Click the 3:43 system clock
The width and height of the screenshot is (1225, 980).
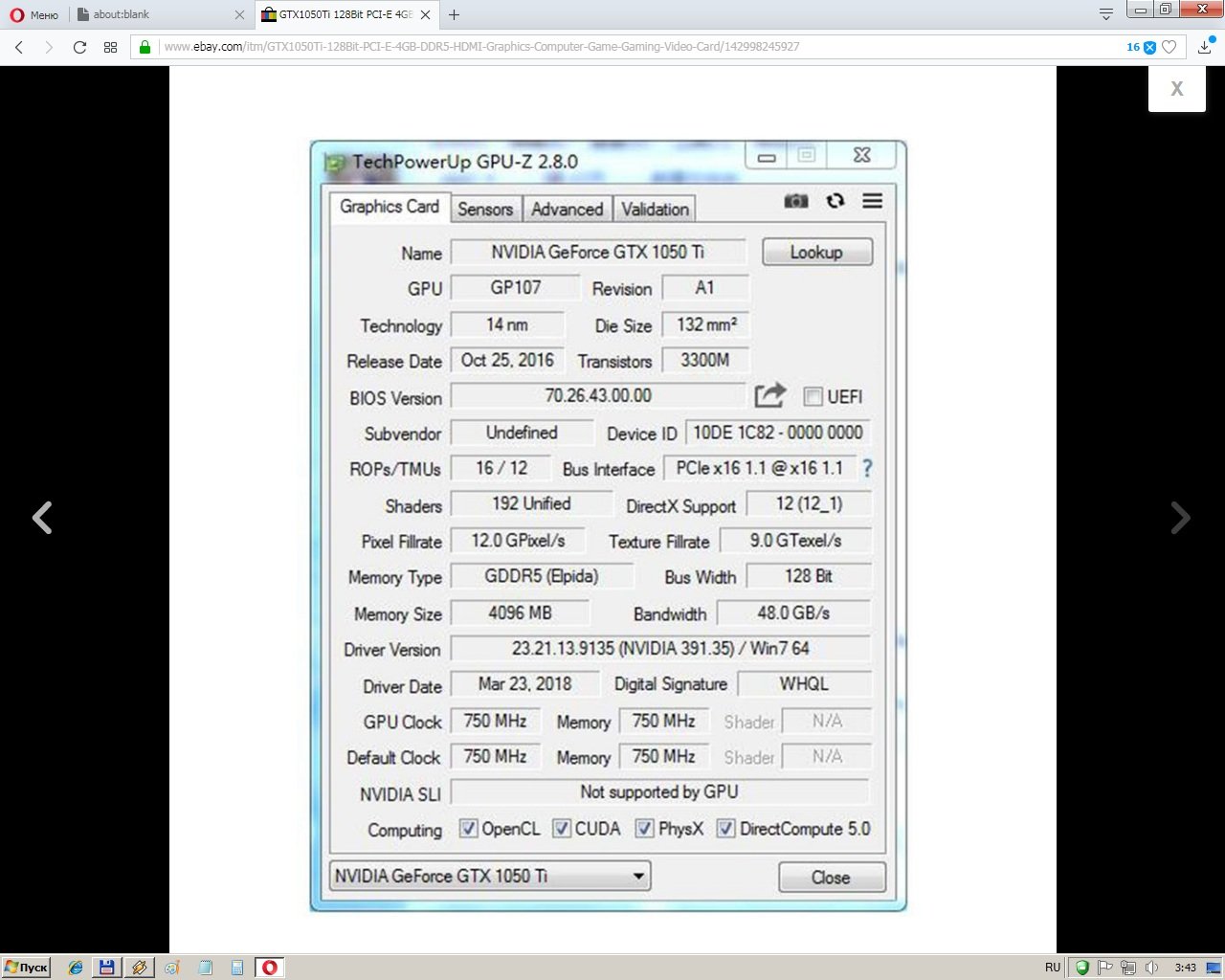tap(1185, 968)
